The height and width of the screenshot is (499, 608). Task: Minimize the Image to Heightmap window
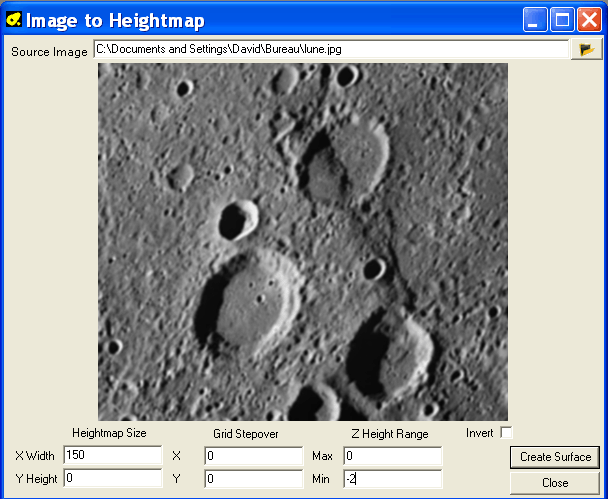537,20
